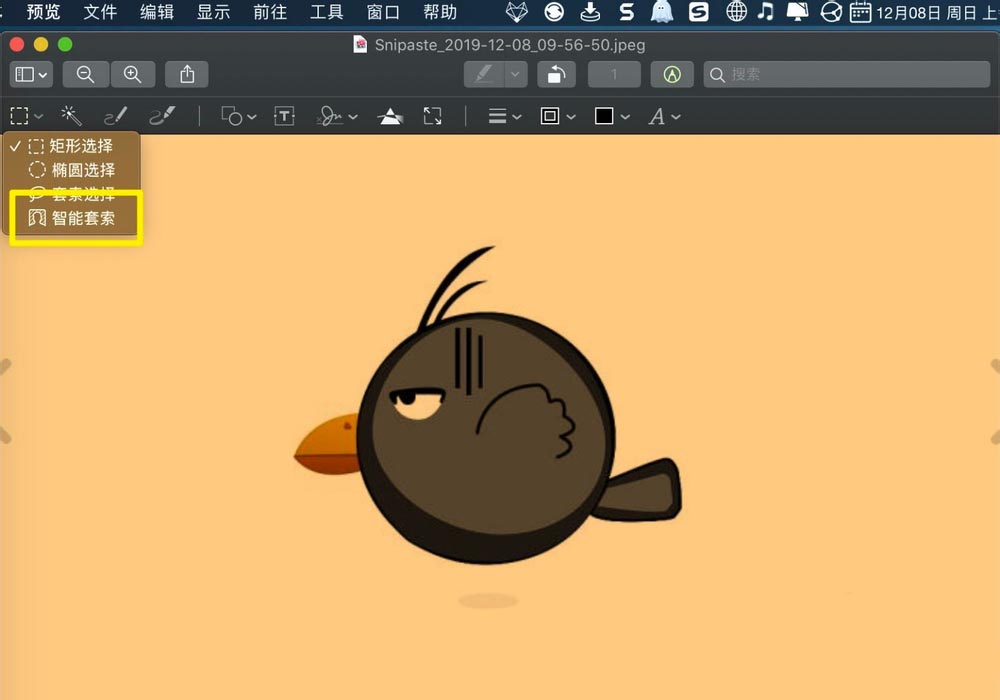This screenshot has height=700, width=1000.
Task: Click the Adjust Size icon
Action: pos(432,116)
